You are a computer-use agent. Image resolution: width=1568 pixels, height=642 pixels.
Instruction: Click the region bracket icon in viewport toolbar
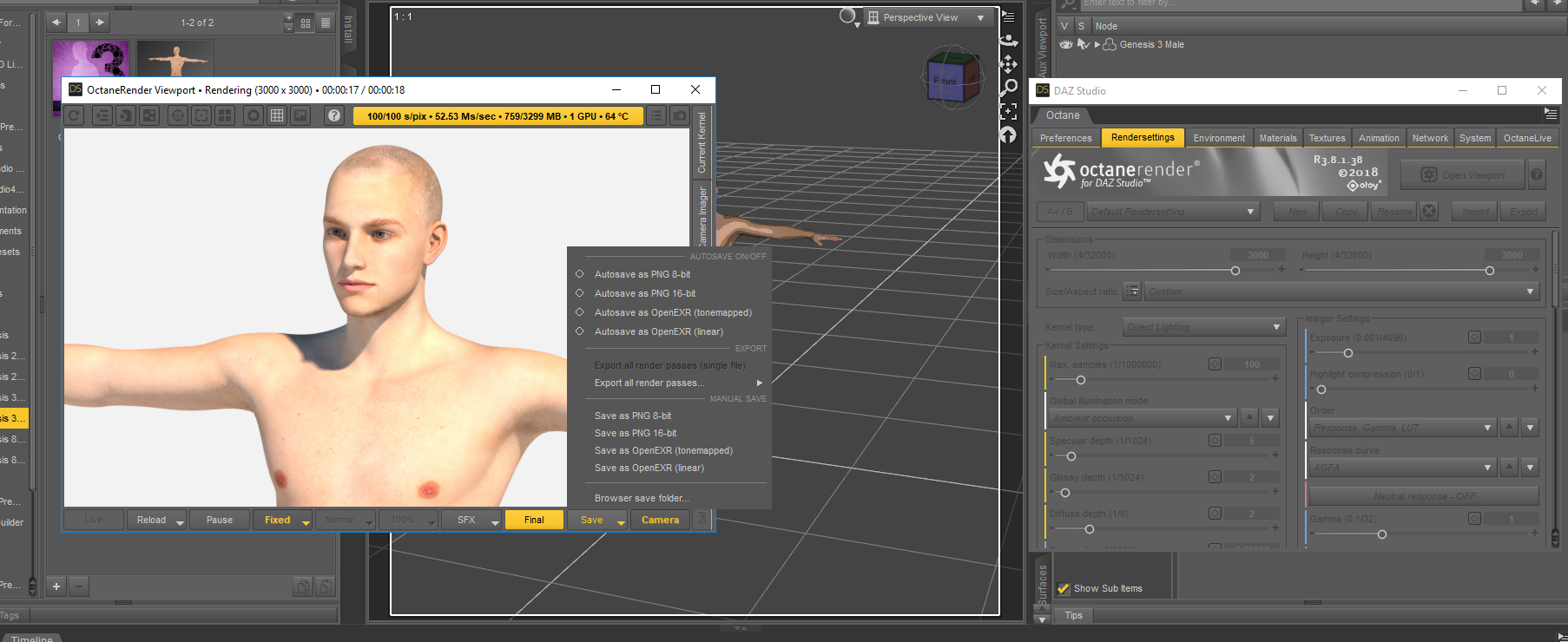point(201,115)
